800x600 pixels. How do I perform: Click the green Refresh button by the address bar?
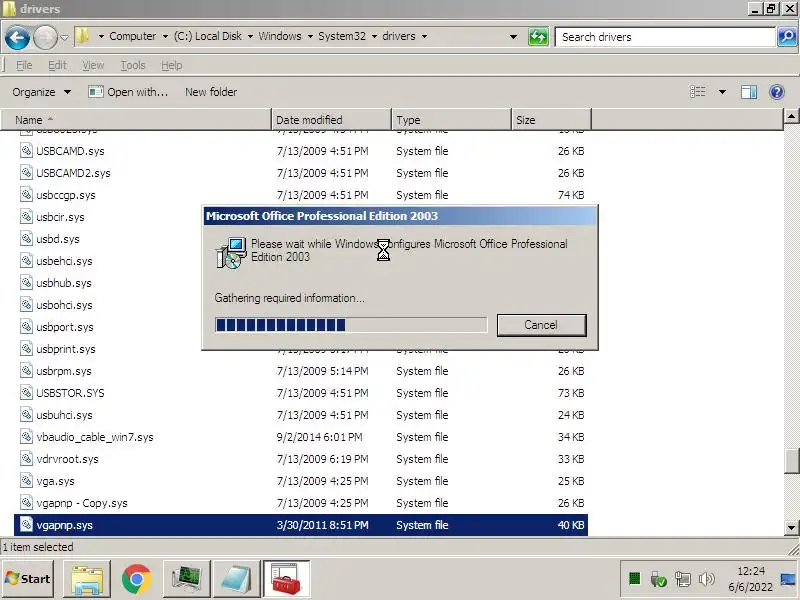coord(538,37)
